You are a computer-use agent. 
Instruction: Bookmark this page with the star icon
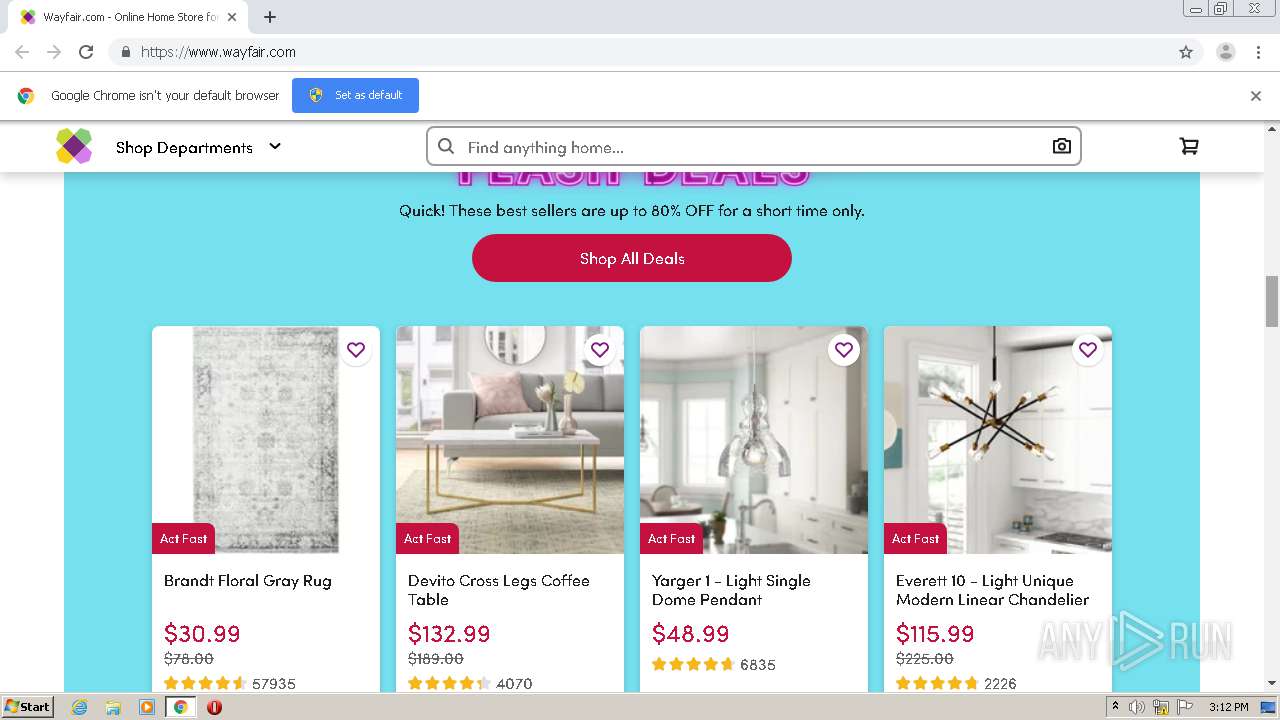[1186, 52]
